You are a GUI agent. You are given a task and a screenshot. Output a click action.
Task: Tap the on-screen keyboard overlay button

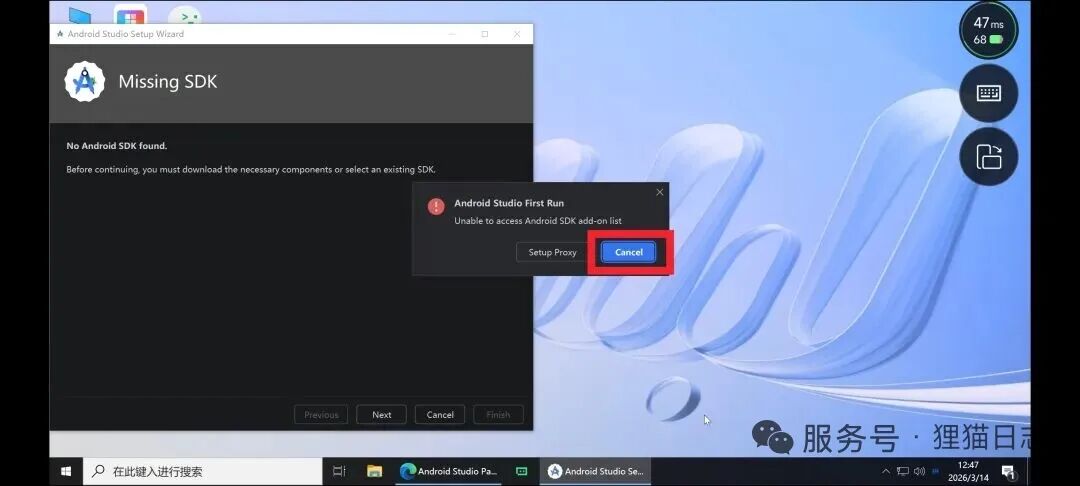[989, 93]
